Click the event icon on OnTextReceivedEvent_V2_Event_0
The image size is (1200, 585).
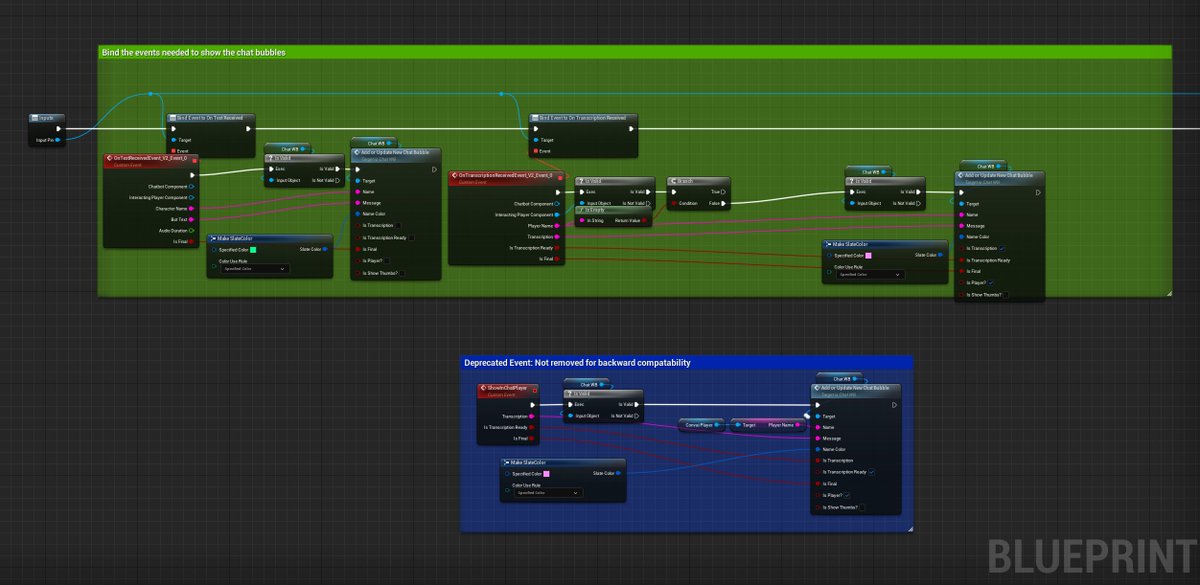click(109, 158)
